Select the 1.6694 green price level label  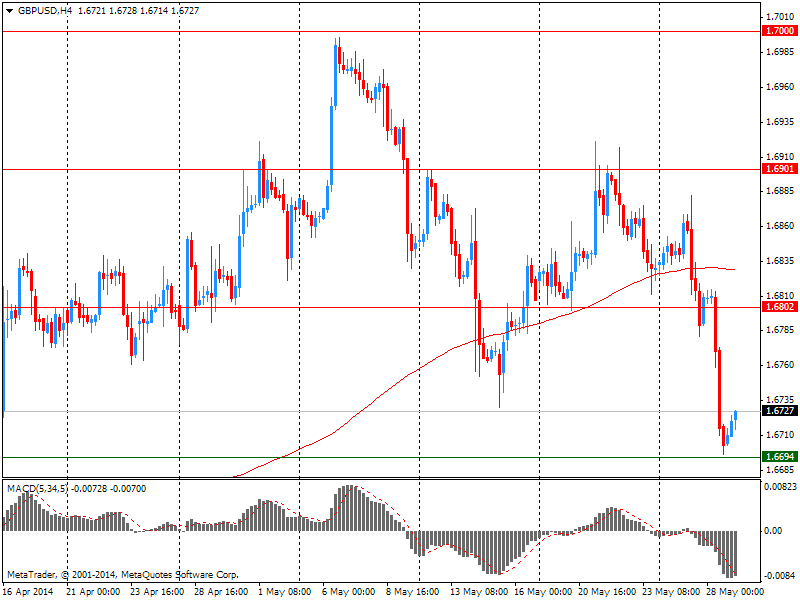pyautogui.click(x=780, y=457)
